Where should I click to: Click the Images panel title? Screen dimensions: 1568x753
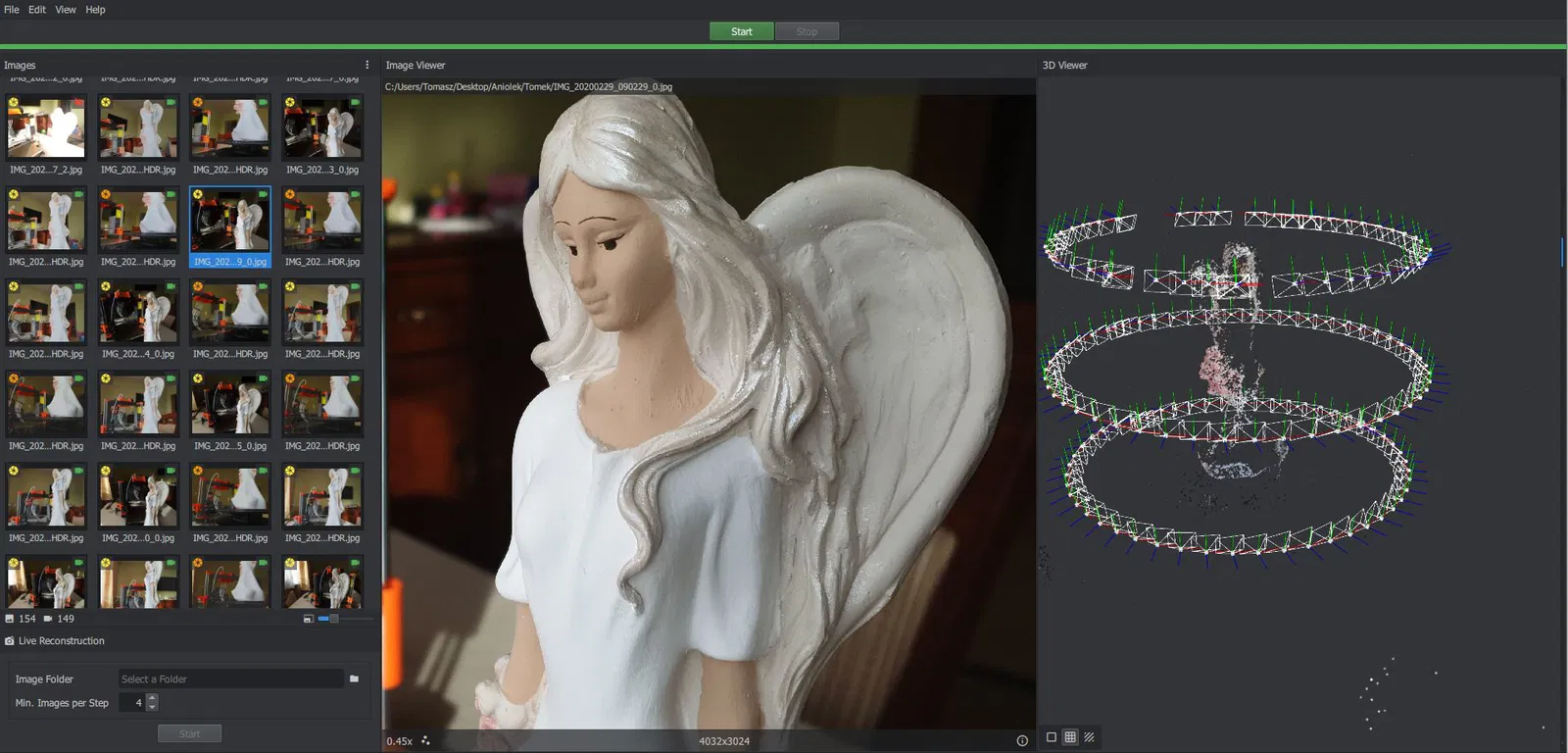20,66
